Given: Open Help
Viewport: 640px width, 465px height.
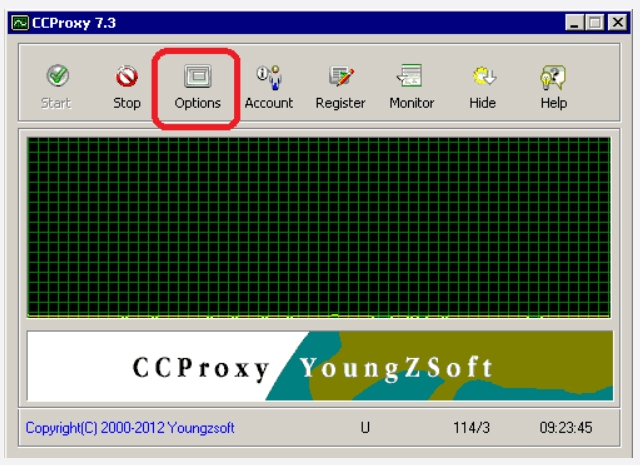Looking at the screenshot, I should 553,87.
